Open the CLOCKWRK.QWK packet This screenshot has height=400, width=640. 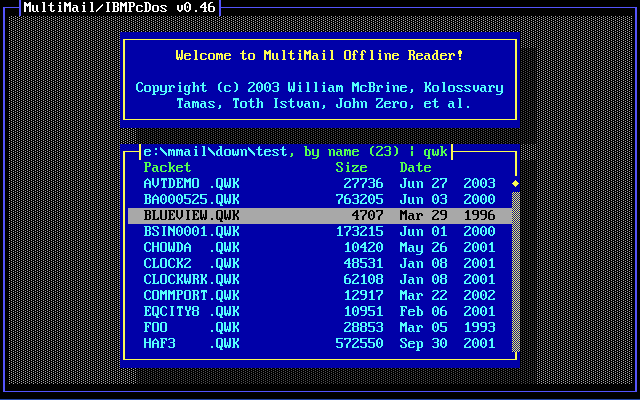[192, 280]
